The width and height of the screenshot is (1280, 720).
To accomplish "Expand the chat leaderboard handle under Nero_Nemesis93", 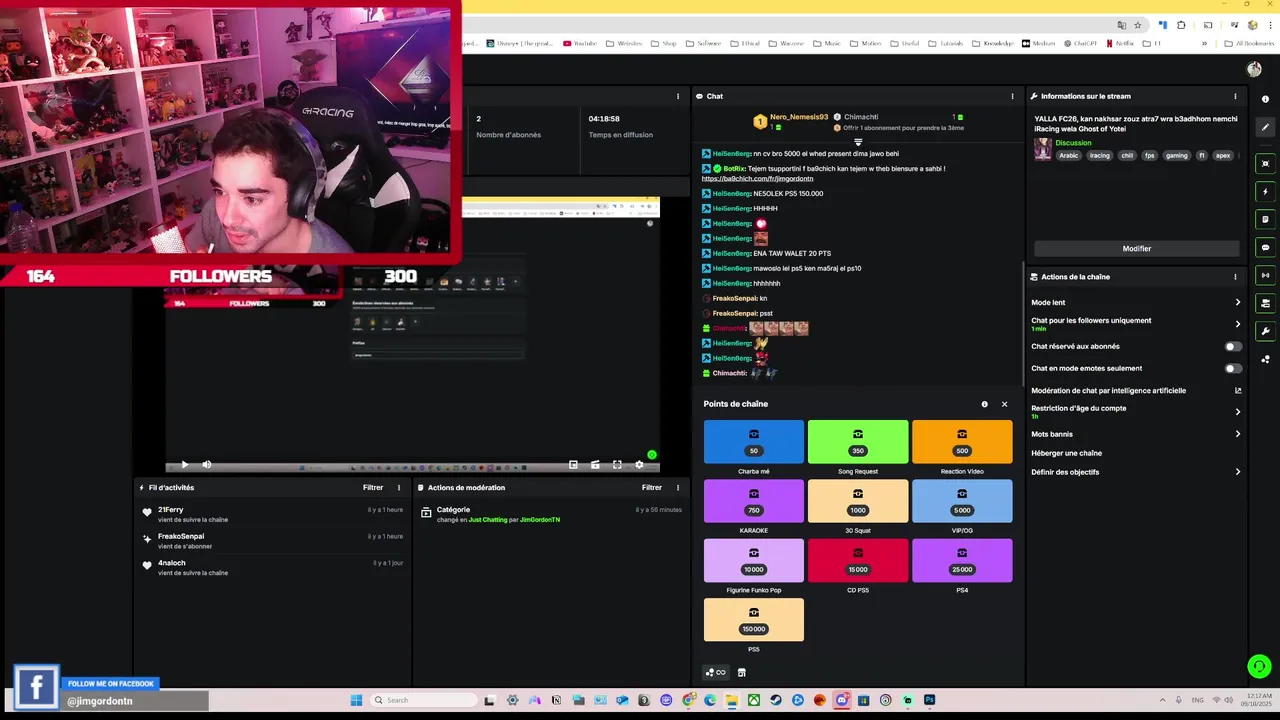I will click(858, 142).
